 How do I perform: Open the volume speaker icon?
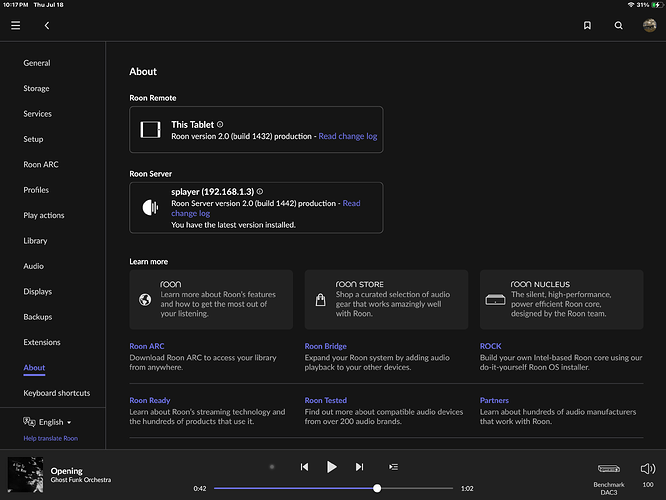click(x=648, y=469)
